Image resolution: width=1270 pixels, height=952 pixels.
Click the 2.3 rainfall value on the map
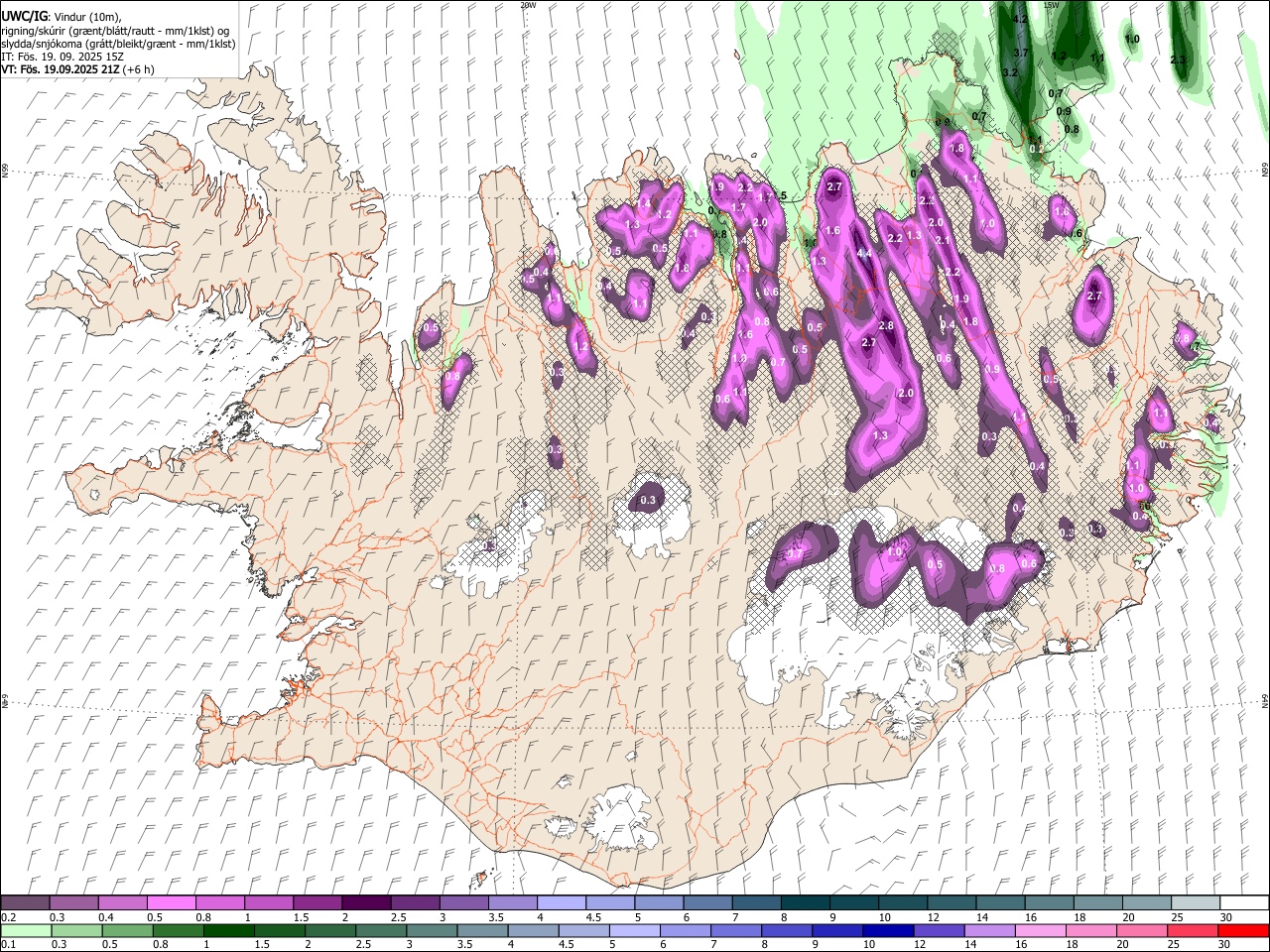pos(1179,59)
